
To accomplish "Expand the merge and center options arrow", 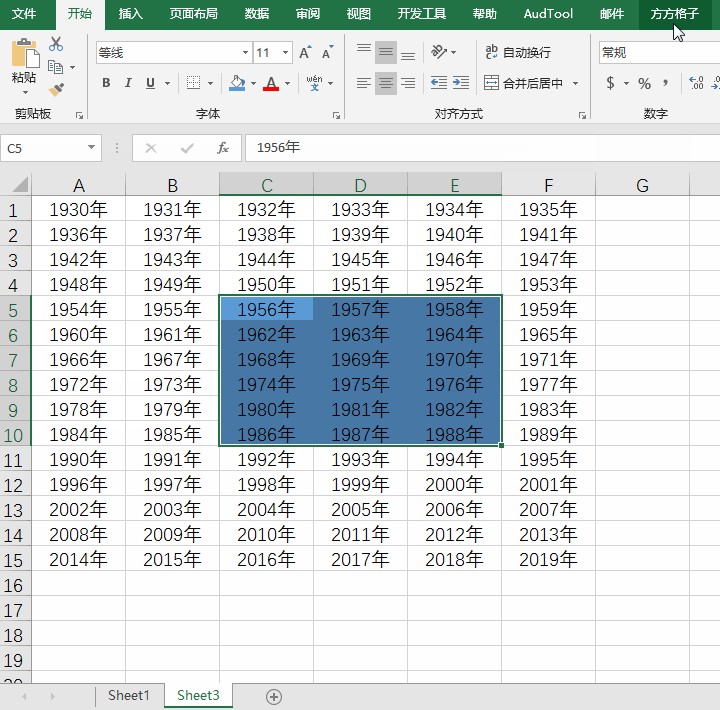I will pyautogui.click(x=575, y=84).
